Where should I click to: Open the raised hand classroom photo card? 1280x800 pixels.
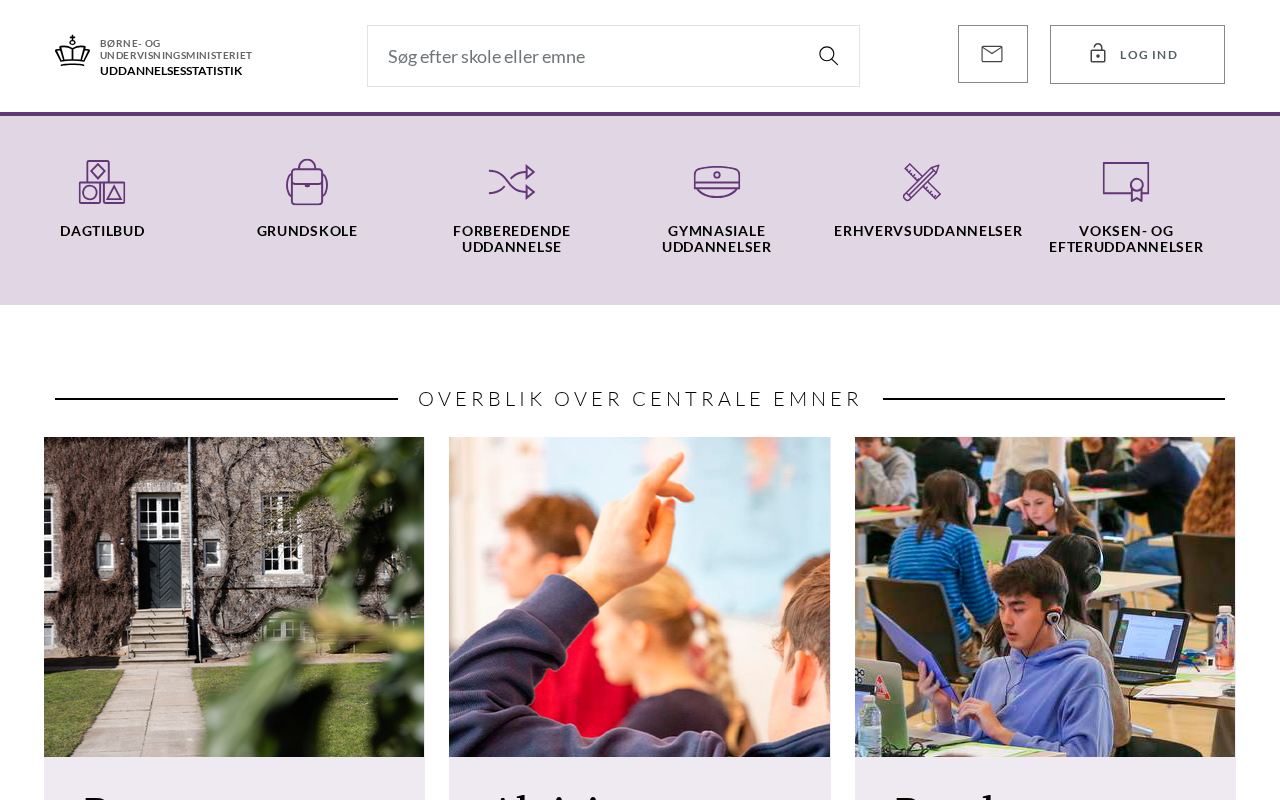[x=639, y=597]
